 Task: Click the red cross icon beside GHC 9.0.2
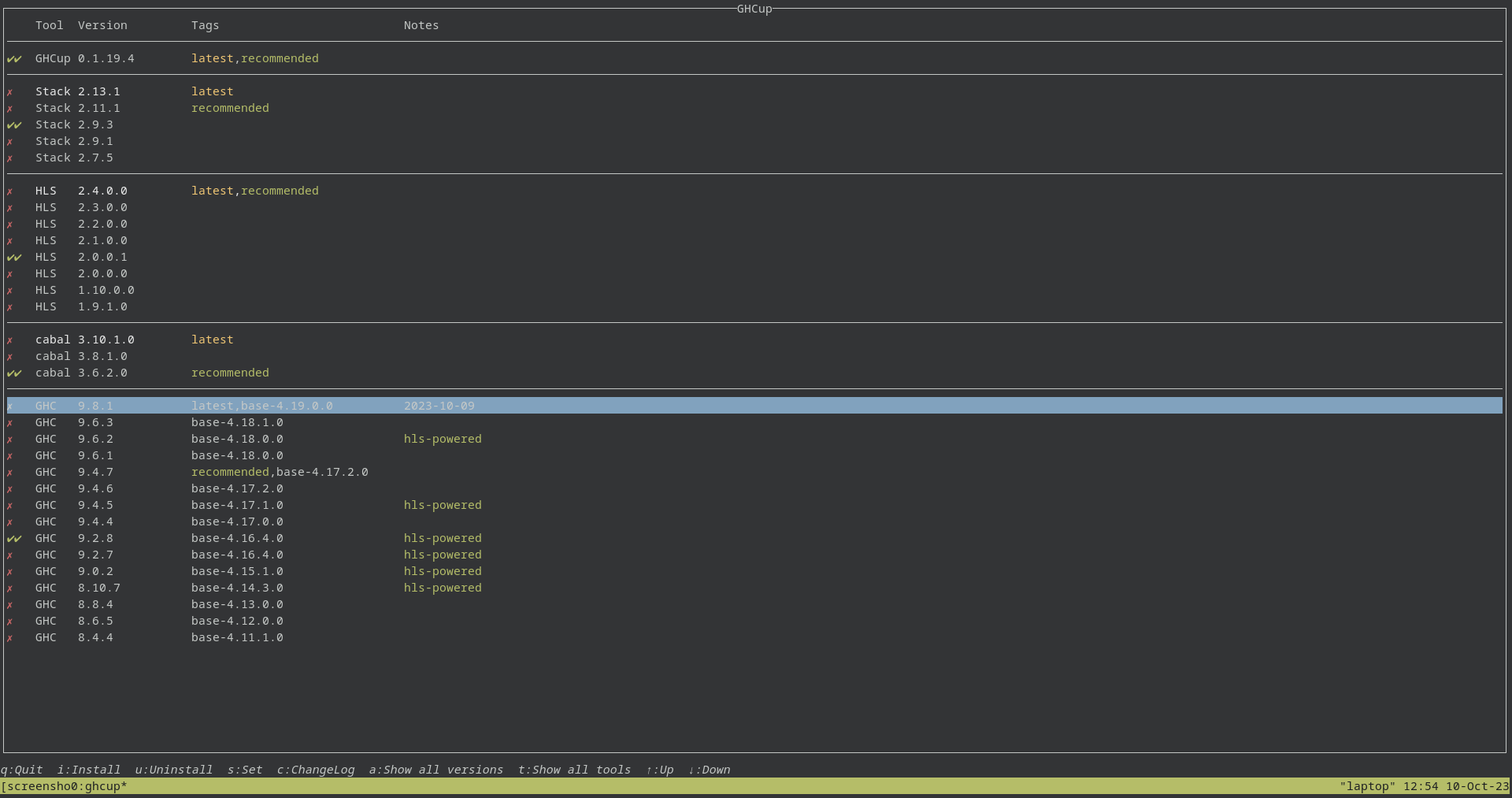pos(10,572)
